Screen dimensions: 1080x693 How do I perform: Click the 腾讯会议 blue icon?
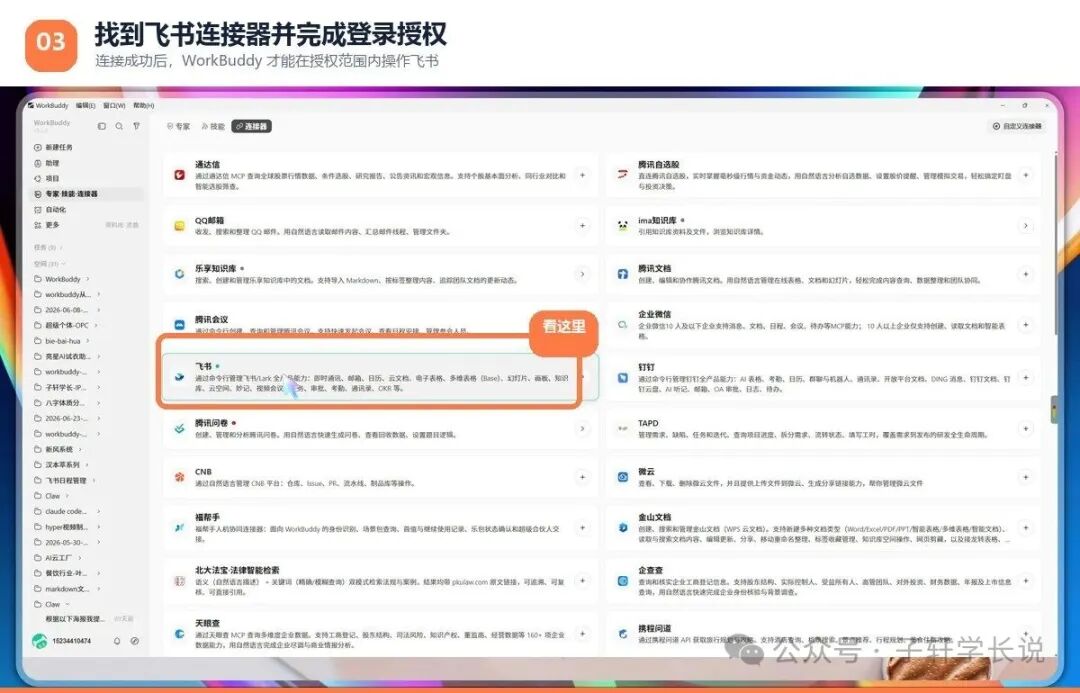pos(180,324)
